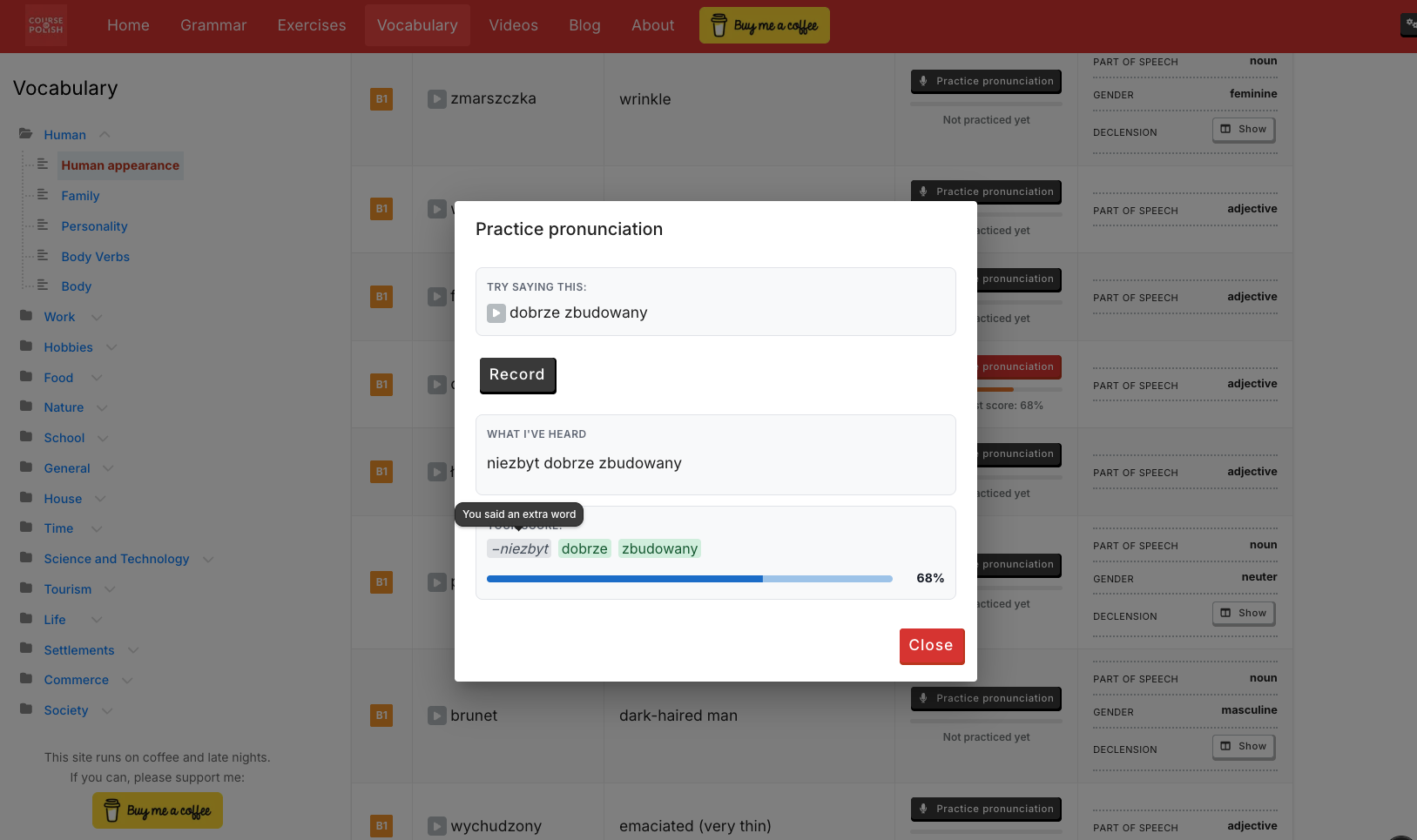This screenshot has width=1417, height=840.
Task: Click the 68% score progress bar
Action: tap(690, 579)
